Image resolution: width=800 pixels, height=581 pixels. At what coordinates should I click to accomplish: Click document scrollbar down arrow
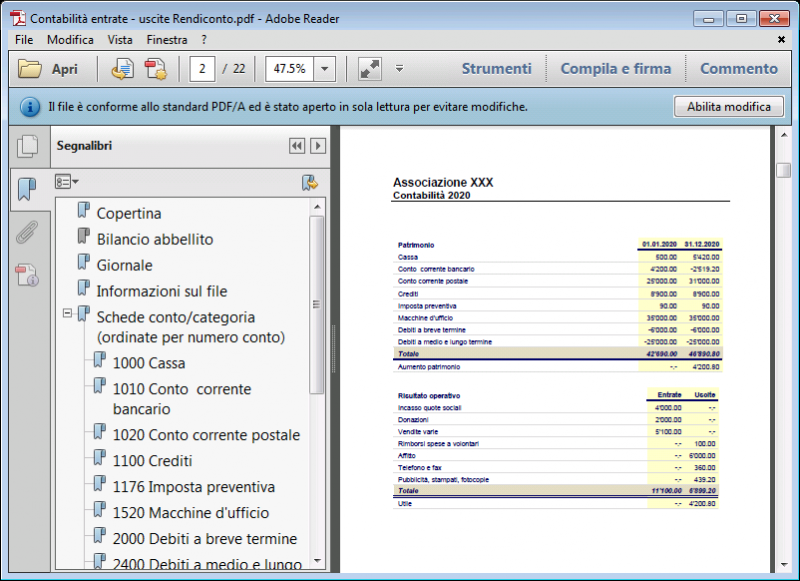[784, 565]
